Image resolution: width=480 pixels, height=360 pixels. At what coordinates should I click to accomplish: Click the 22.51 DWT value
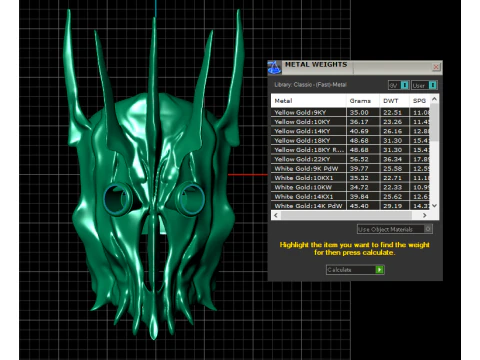point(393,113)
